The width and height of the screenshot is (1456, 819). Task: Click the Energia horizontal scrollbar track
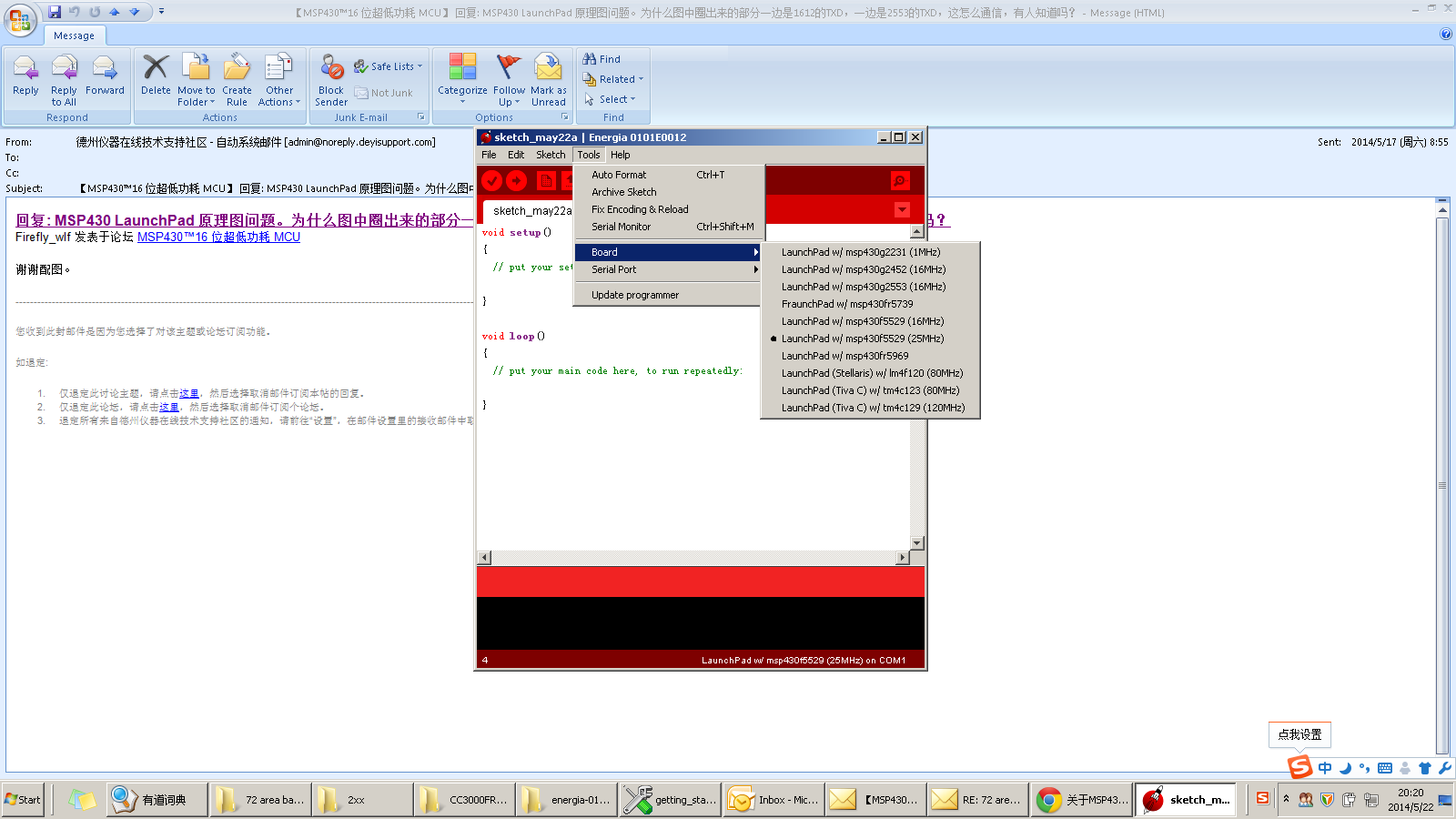tap(693, 558)
